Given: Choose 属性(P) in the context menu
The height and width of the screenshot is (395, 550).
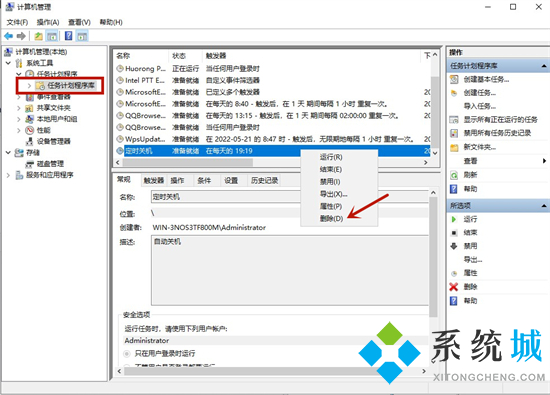Looking at the screenshot, I should point(331,206).
